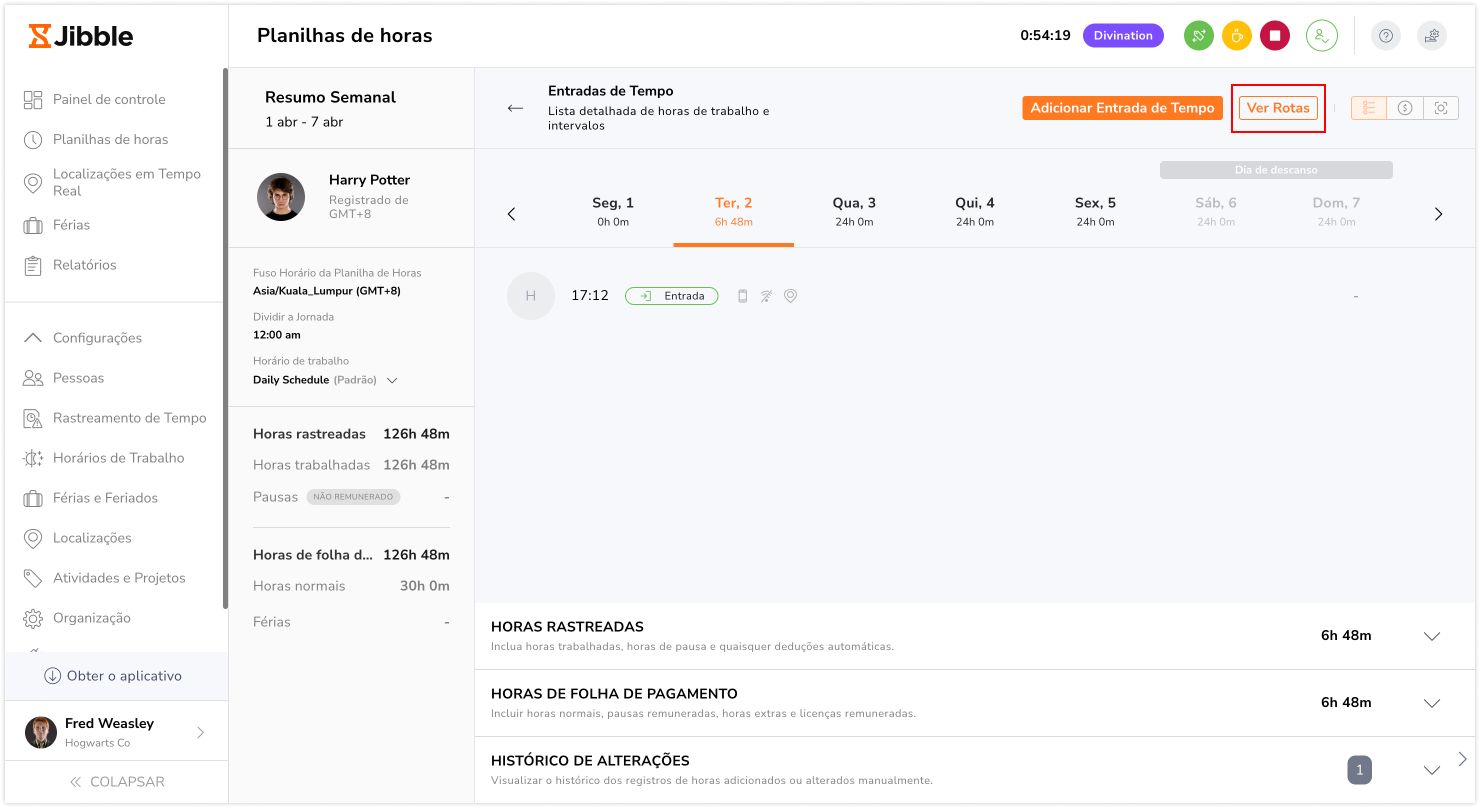
Task: Expand the Histórico de Alterações section
Action: pyautogui.click(x=1431, y=770)
